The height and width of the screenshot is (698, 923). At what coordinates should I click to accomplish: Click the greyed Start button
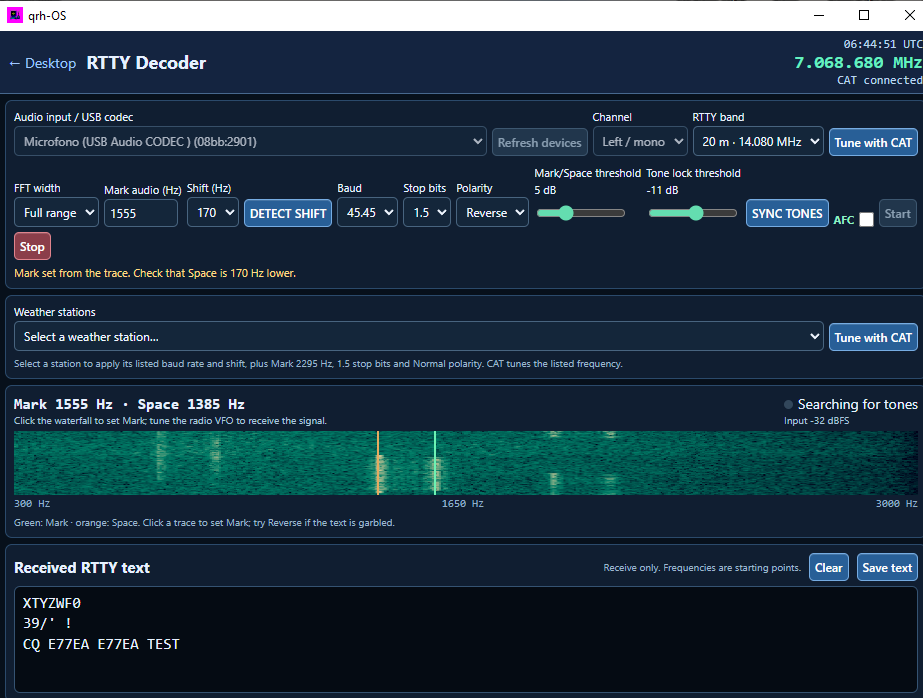[x=898, y=213]
